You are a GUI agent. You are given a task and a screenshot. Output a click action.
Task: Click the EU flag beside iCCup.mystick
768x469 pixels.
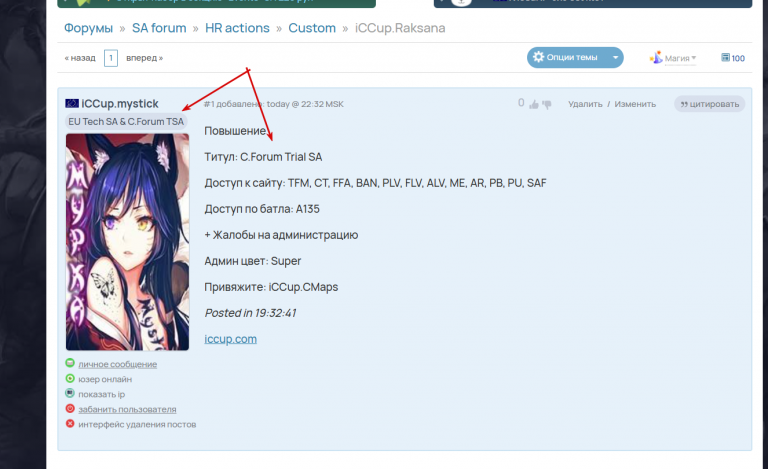pyautogui.click(x=72, y=103)
